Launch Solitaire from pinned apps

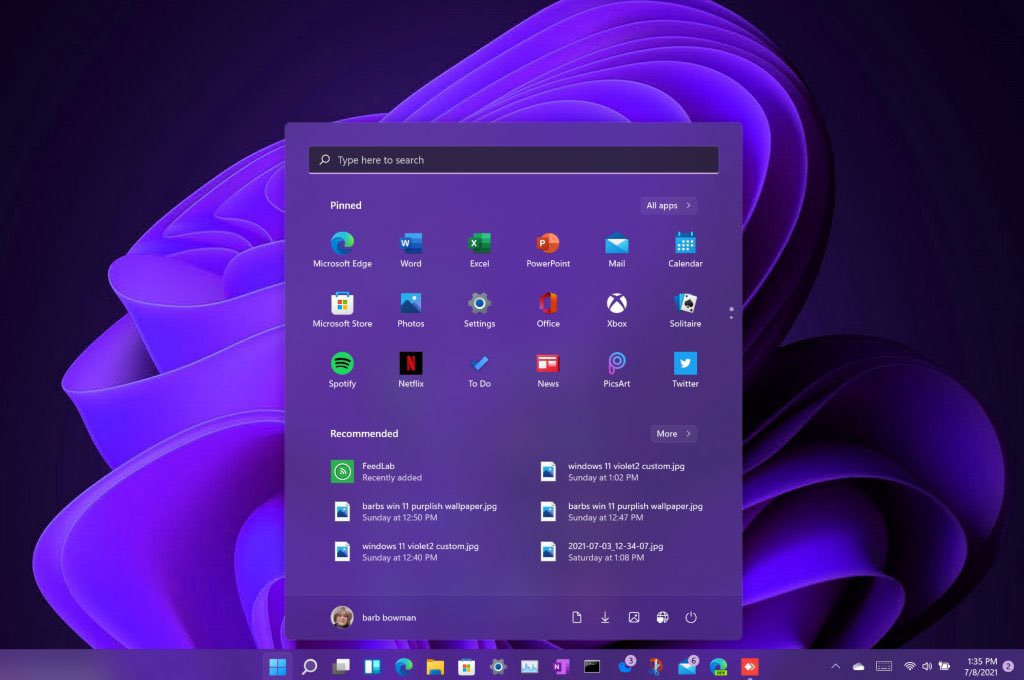pos(685,309)
